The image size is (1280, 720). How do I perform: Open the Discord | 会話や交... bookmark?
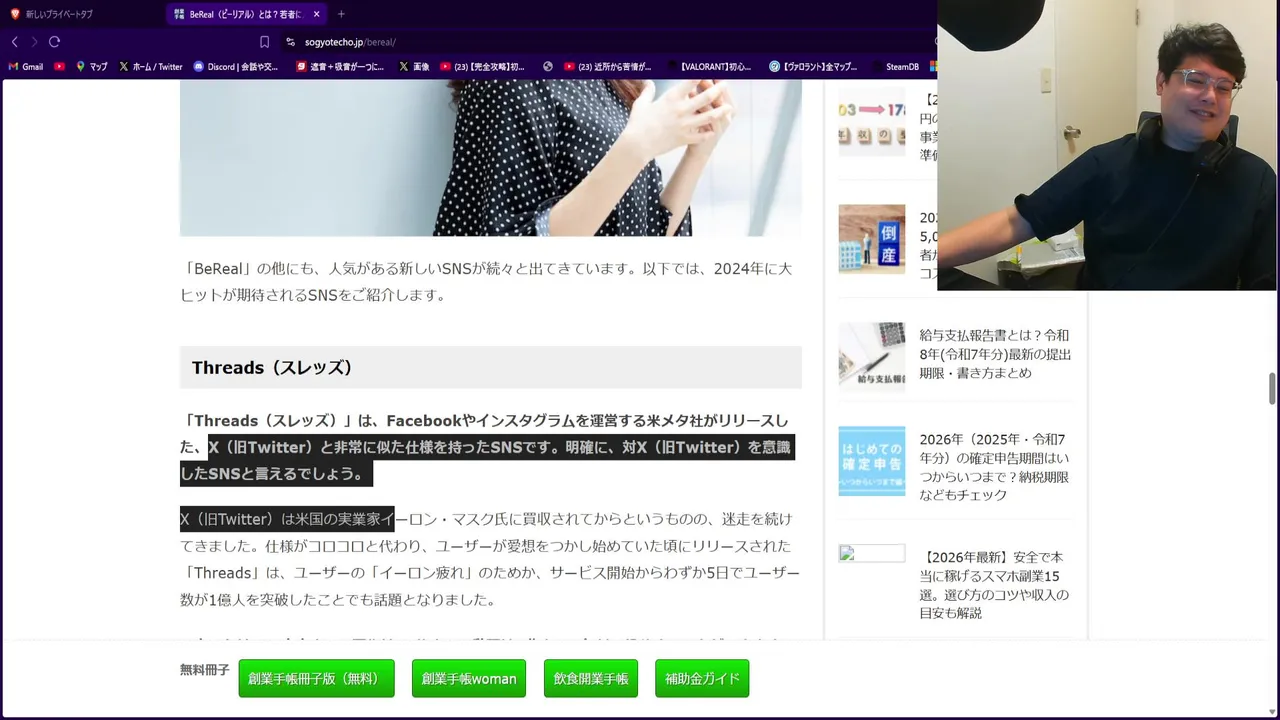pos(236,67)
